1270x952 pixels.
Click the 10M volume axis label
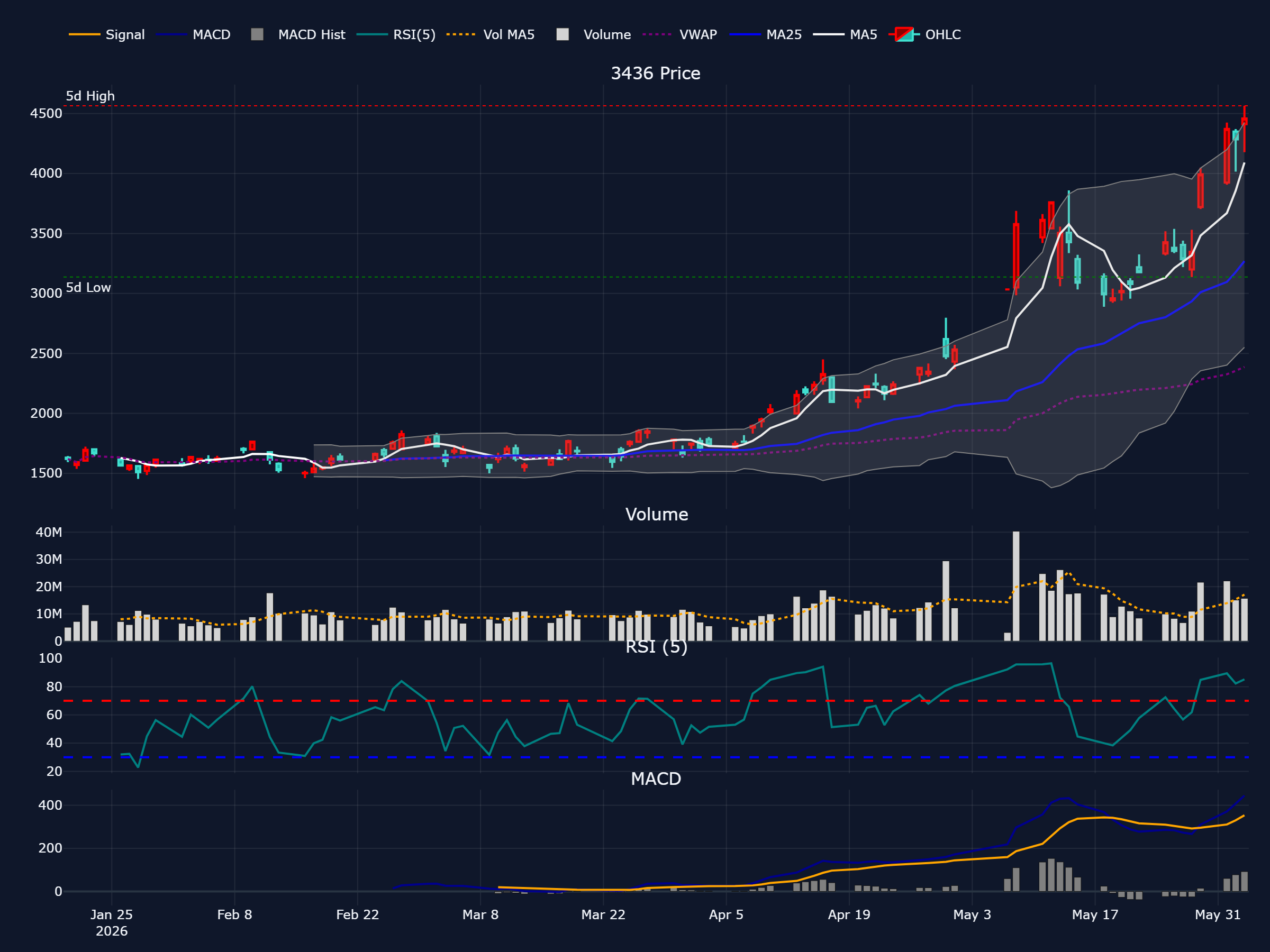click(x=49, y=614)
